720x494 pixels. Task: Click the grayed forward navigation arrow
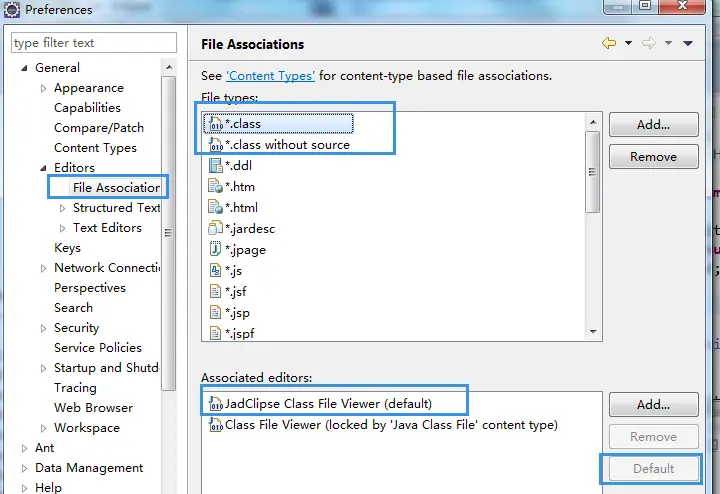pos(649,43)
